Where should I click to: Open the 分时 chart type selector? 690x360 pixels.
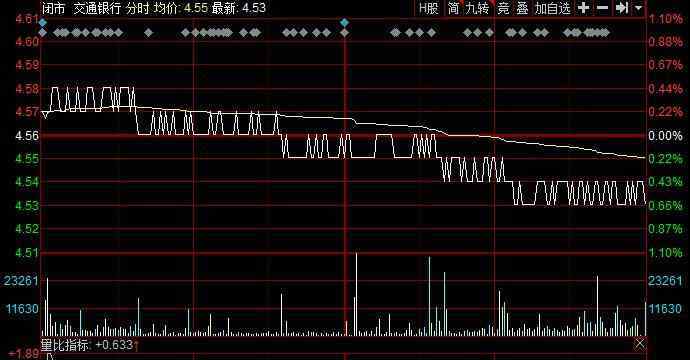(137, 8)
